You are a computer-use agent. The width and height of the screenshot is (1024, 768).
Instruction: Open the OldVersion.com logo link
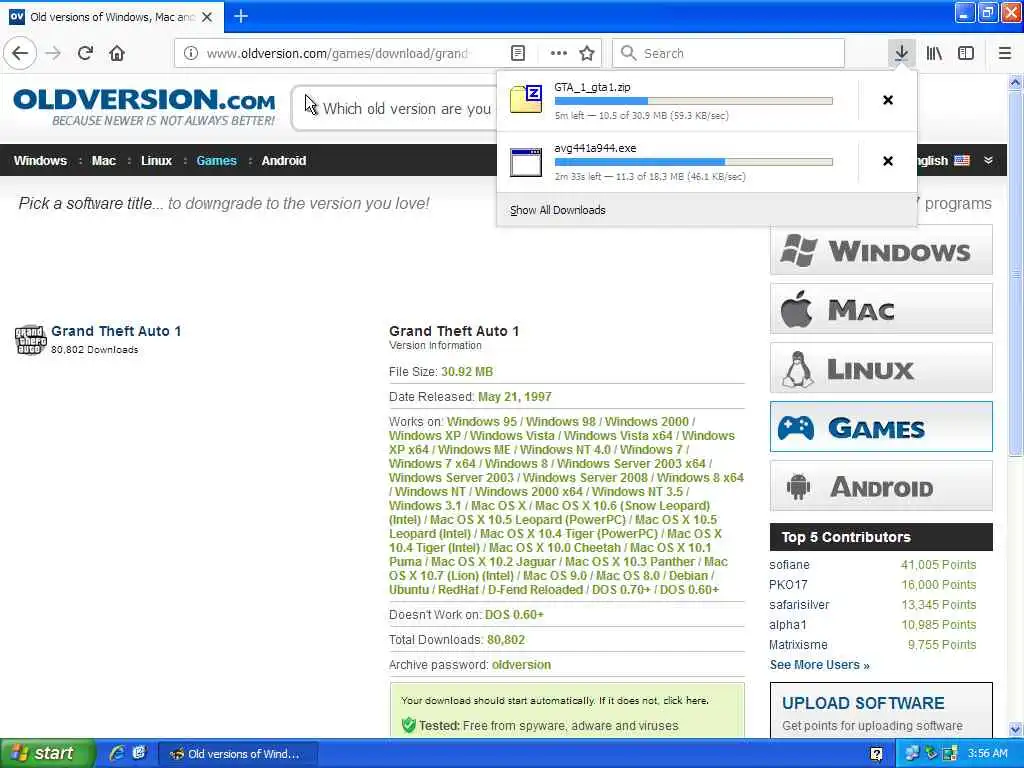pos(144,106)
